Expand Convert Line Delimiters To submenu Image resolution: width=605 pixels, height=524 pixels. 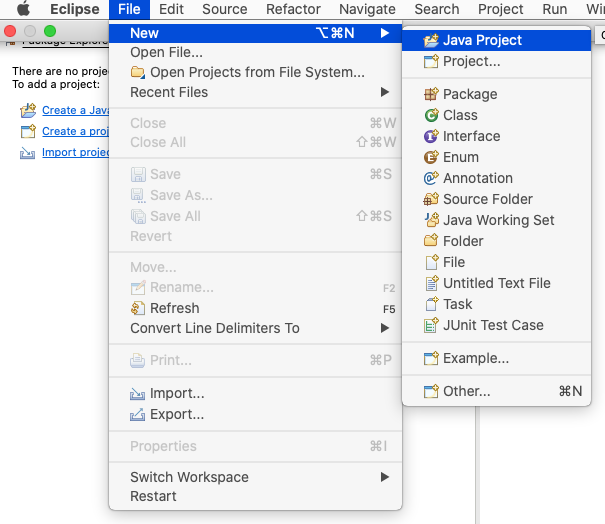tap(385, 328)
